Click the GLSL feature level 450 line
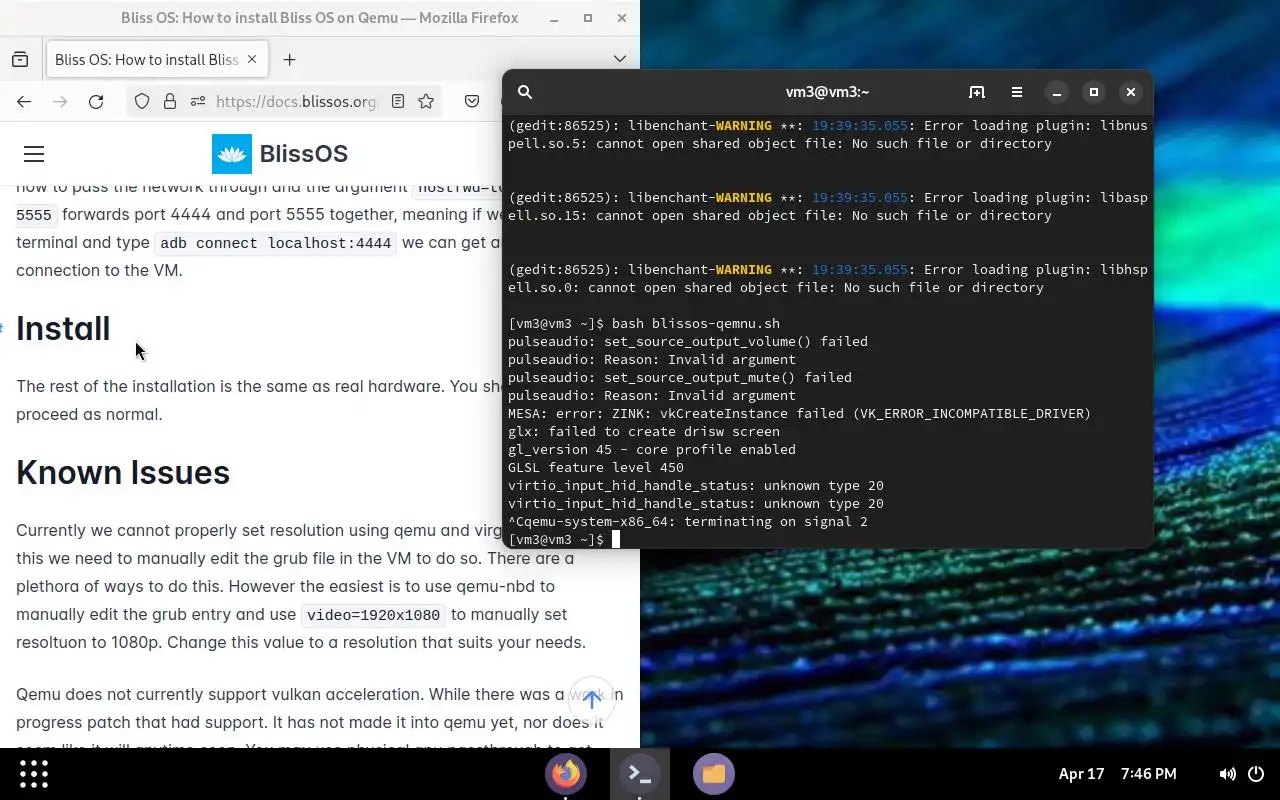 [596, 468]
